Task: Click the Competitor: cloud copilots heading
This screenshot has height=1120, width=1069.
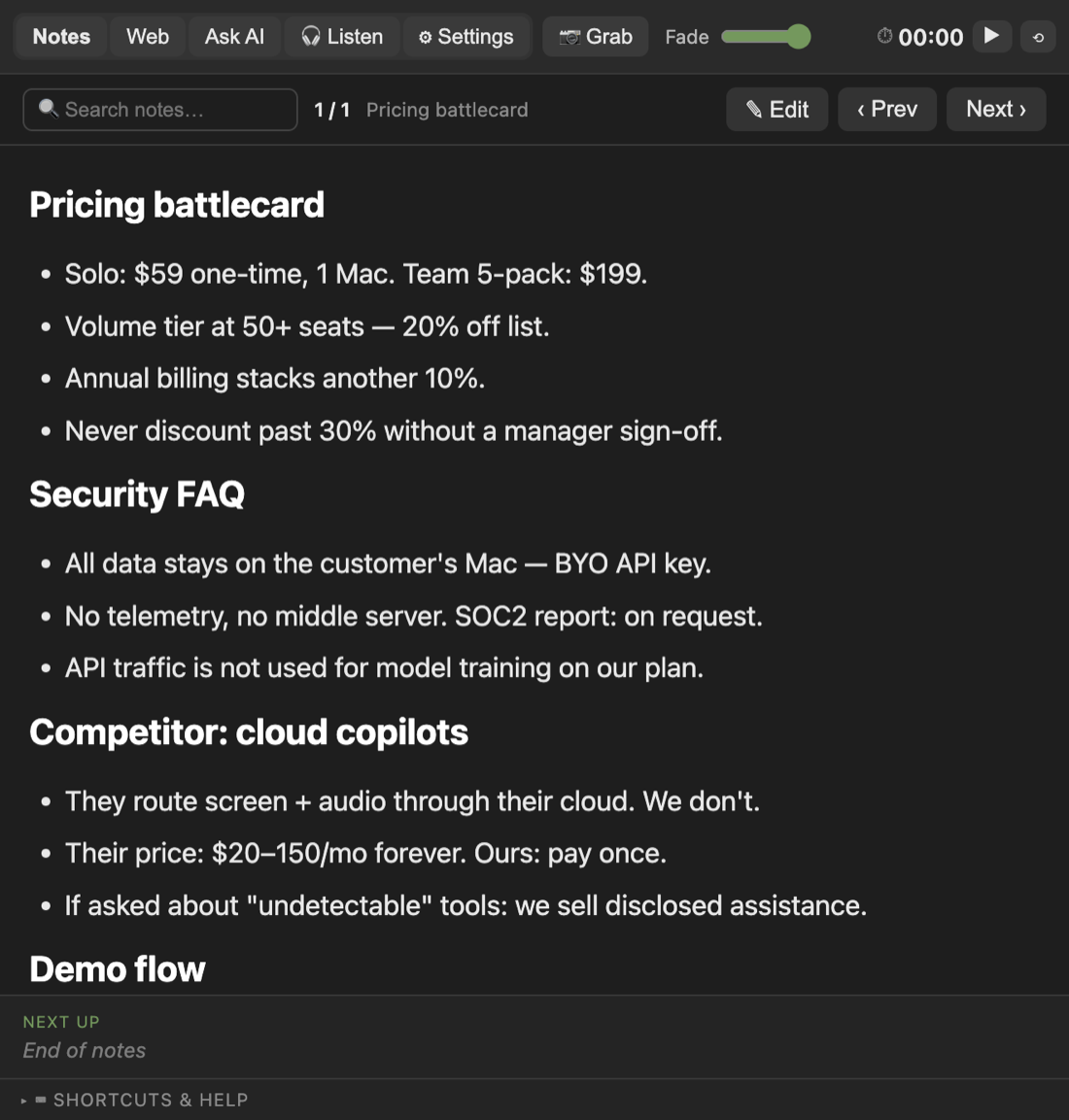Action: click(x=249, y=732)
